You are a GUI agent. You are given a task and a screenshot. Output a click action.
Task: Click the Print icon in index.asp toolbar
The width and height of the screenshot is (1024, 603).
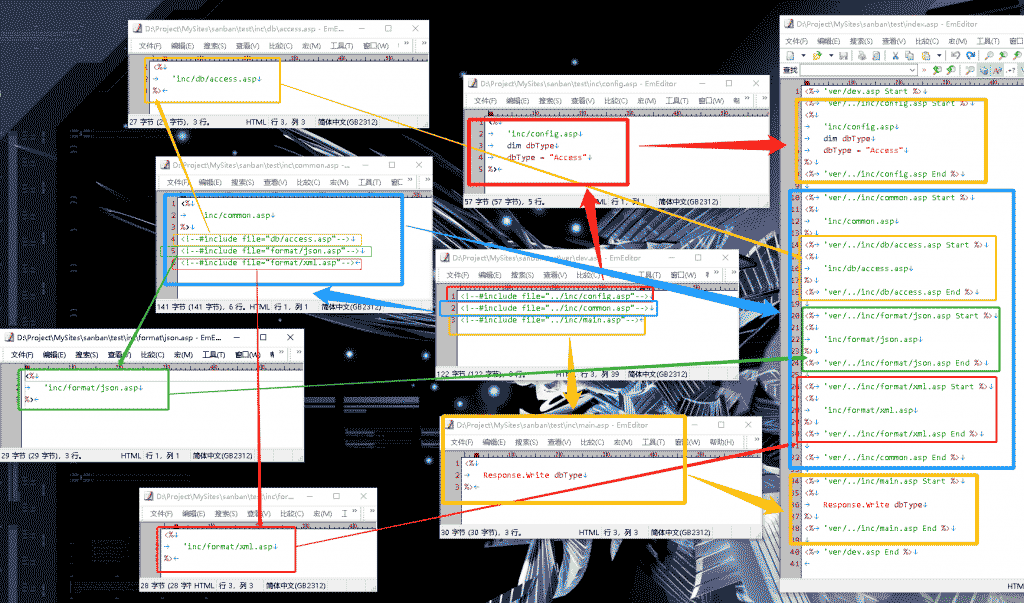point(862,56)
